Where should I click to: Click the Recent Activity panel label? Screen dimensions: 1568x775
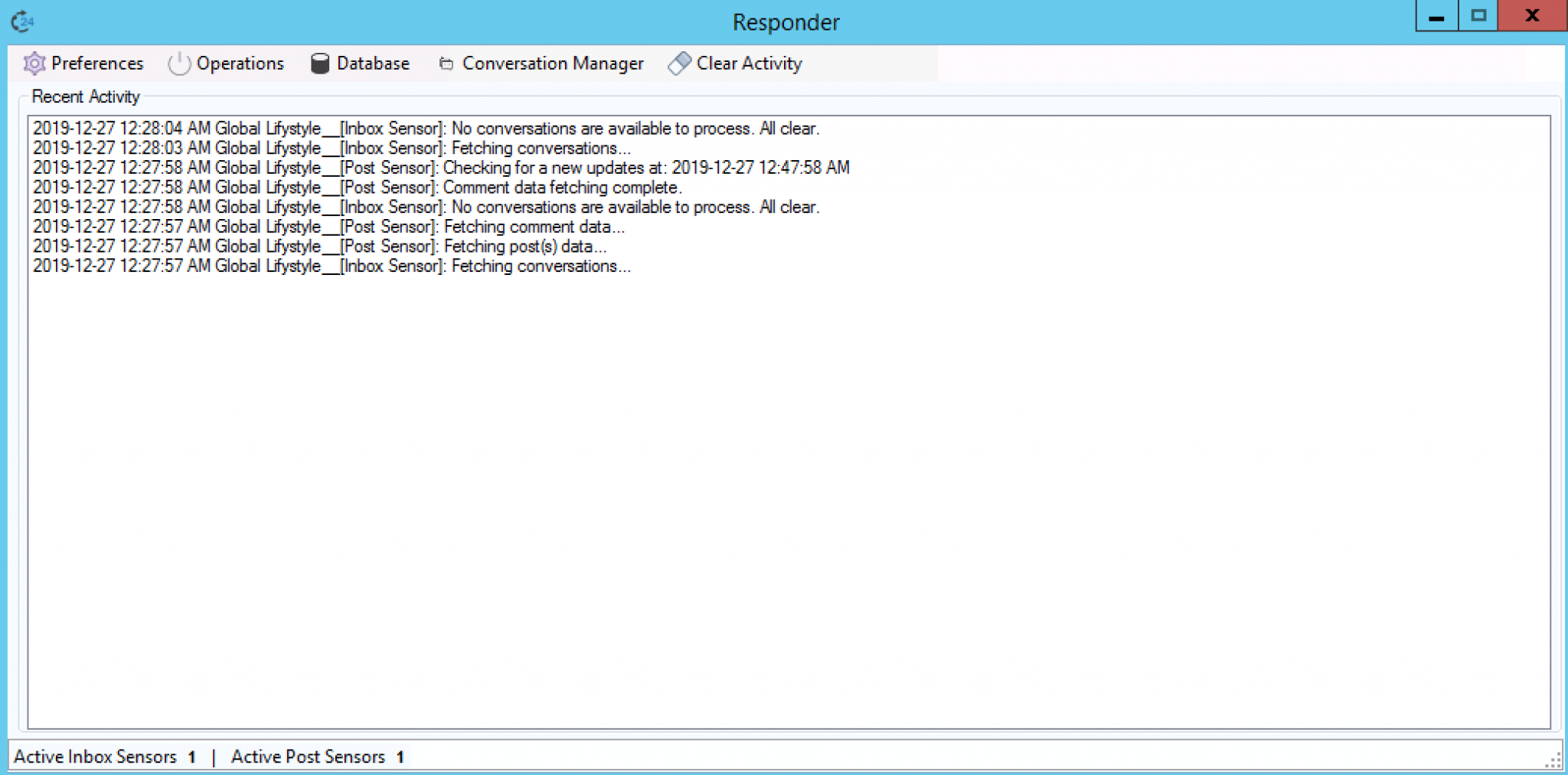tap(84, 96)
